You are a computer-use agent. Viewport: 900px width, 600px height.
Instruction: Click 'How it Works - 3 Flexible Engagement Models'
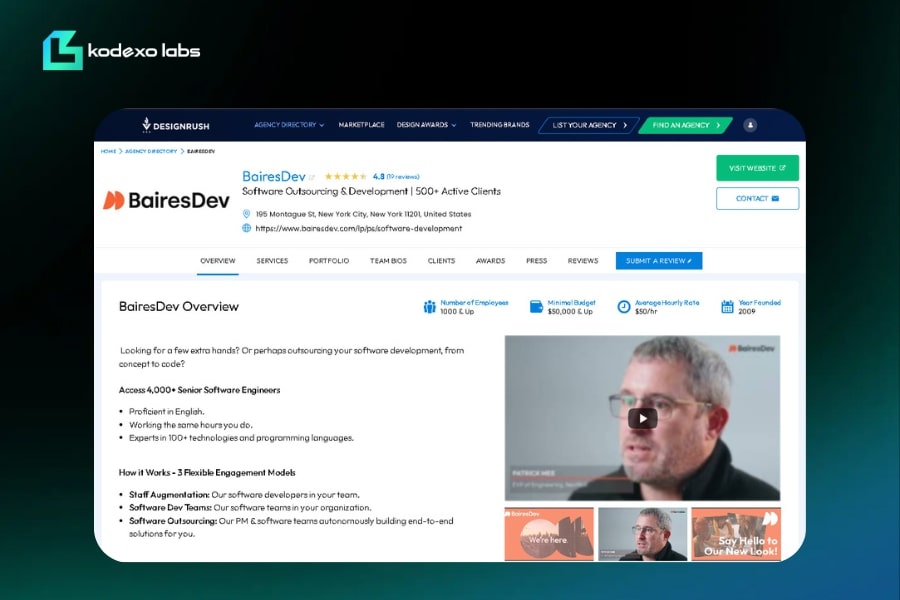tap(207, 473)
